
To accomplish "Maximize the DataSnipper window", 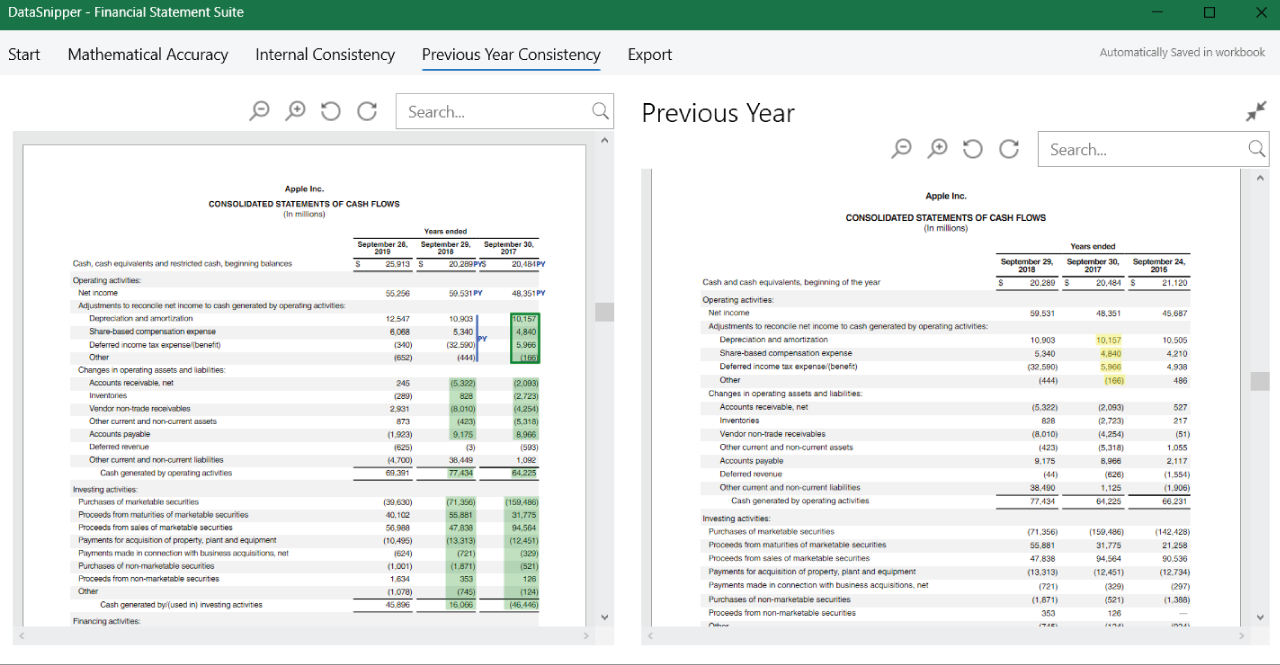I will [1209, 13].
